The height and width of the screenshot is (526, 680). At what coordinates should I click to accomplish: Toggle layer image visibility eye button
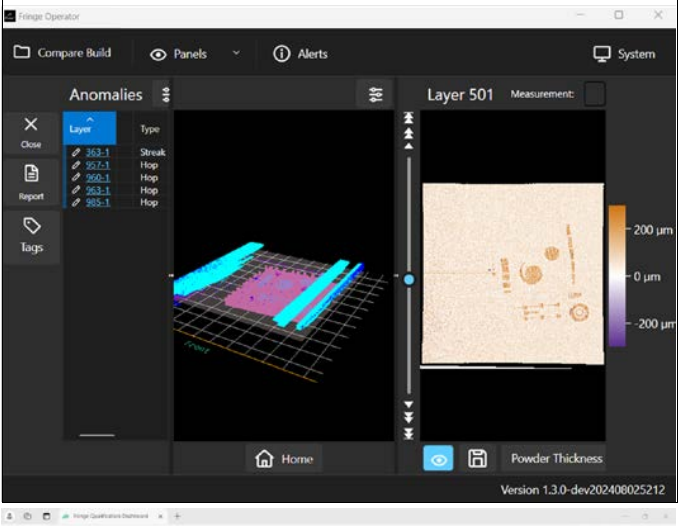click(438, 458)
